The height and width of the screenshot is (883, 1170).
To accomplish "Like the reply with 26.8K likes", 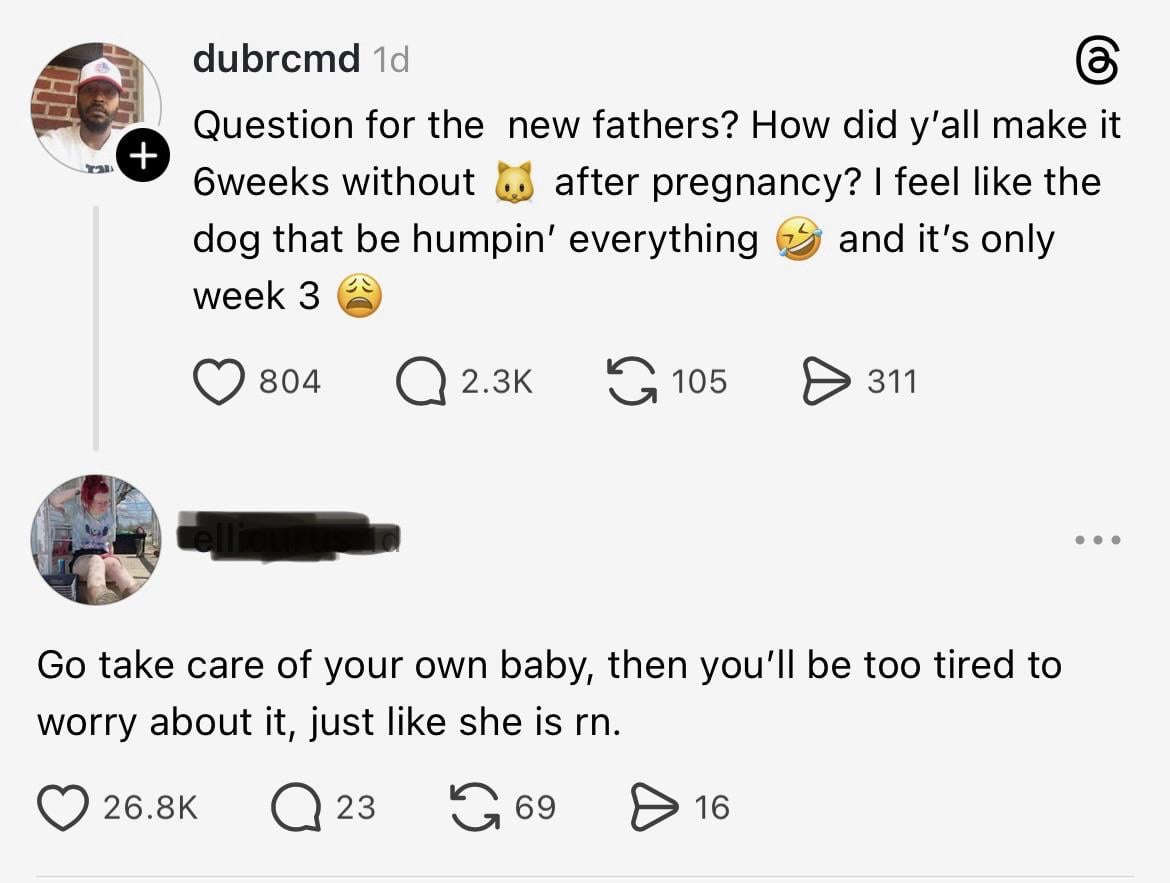I will 63,807.
